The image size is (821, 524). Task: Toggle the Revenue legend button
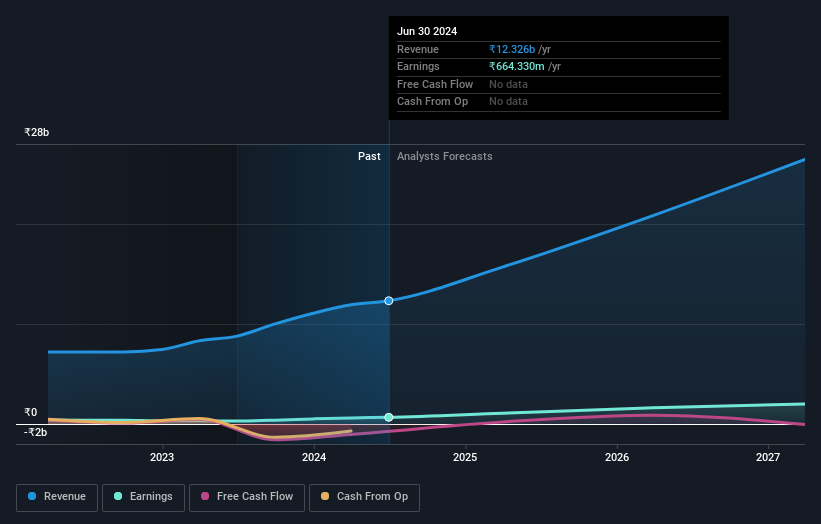57,497
